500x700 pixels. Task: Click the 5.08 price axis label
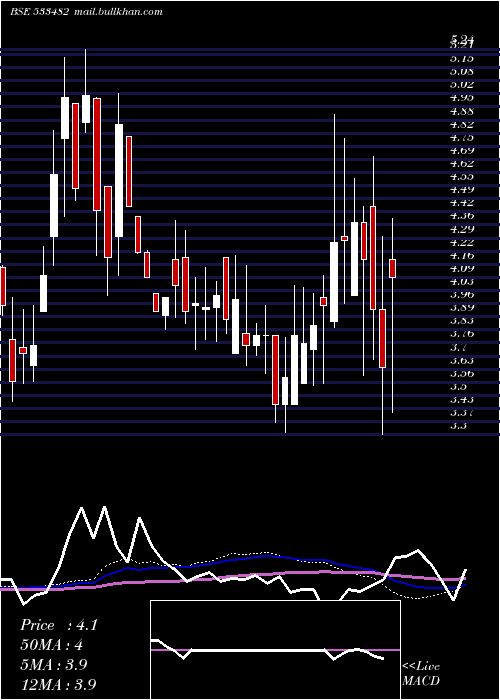pos(462,71)
